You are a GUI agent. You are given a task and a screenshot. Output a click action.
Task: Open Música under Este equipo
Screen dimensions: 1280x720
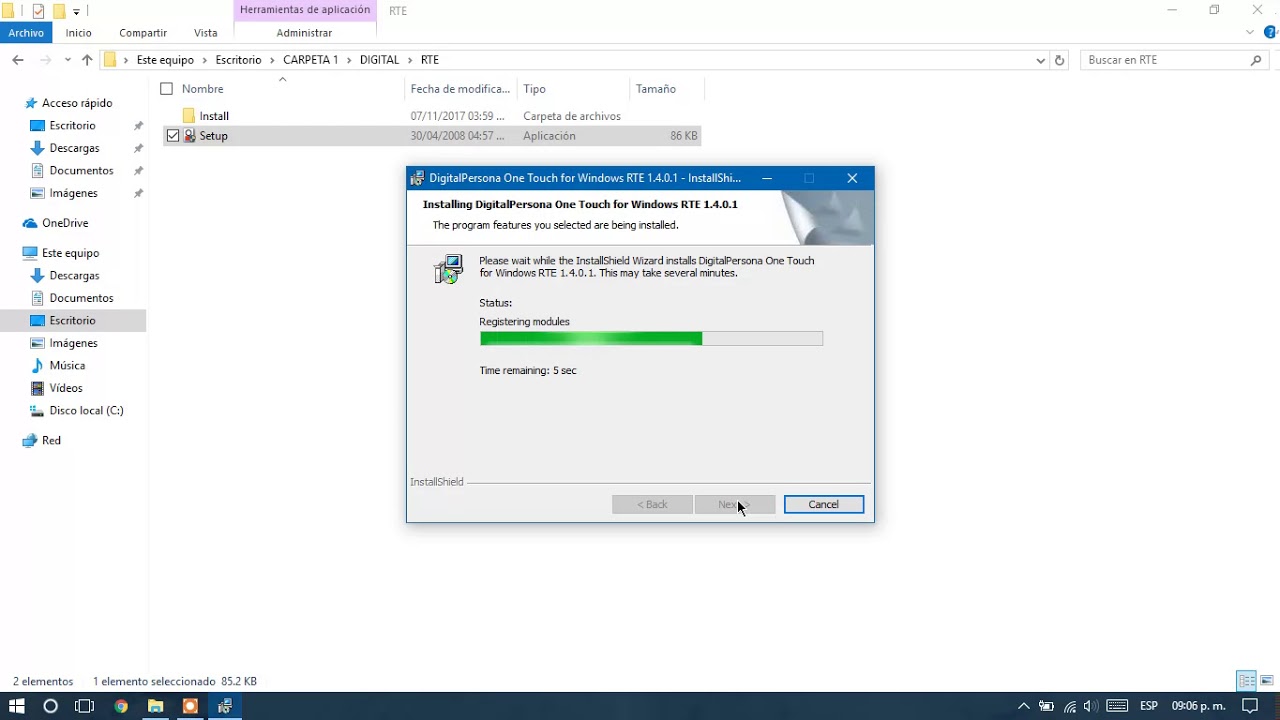(x=67, y=366)
